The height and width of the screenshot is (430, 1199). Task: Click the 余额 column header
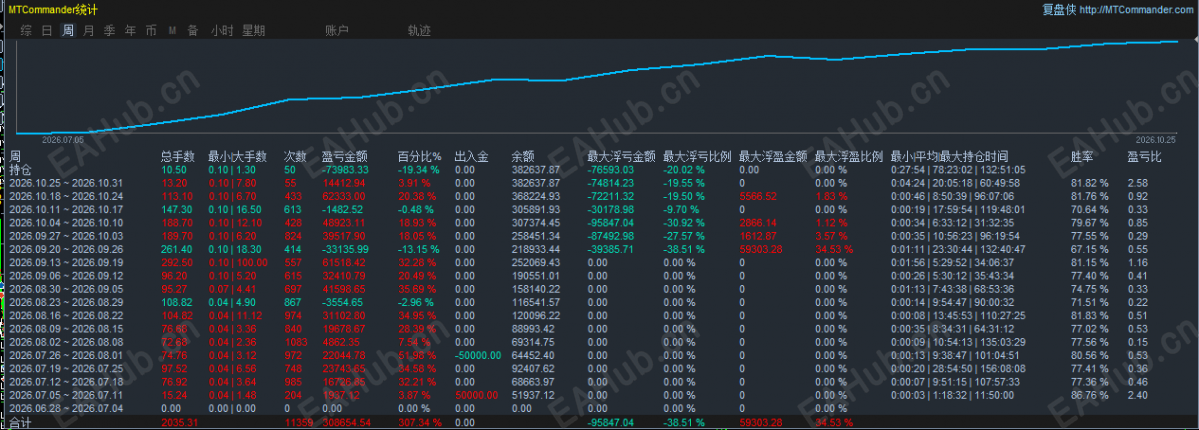[x=523, y=156]
